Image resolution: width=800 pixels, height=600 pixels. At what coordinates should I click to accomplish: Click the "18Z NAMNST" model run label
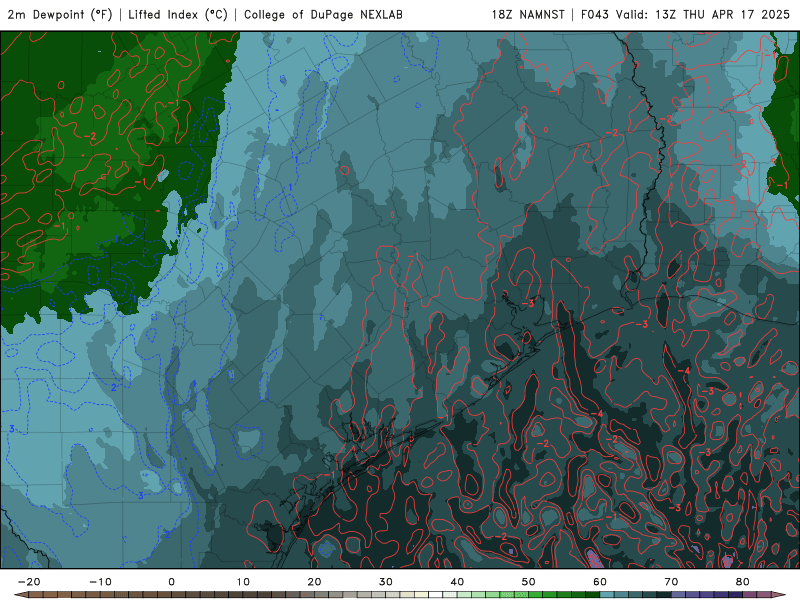[528, 14]
